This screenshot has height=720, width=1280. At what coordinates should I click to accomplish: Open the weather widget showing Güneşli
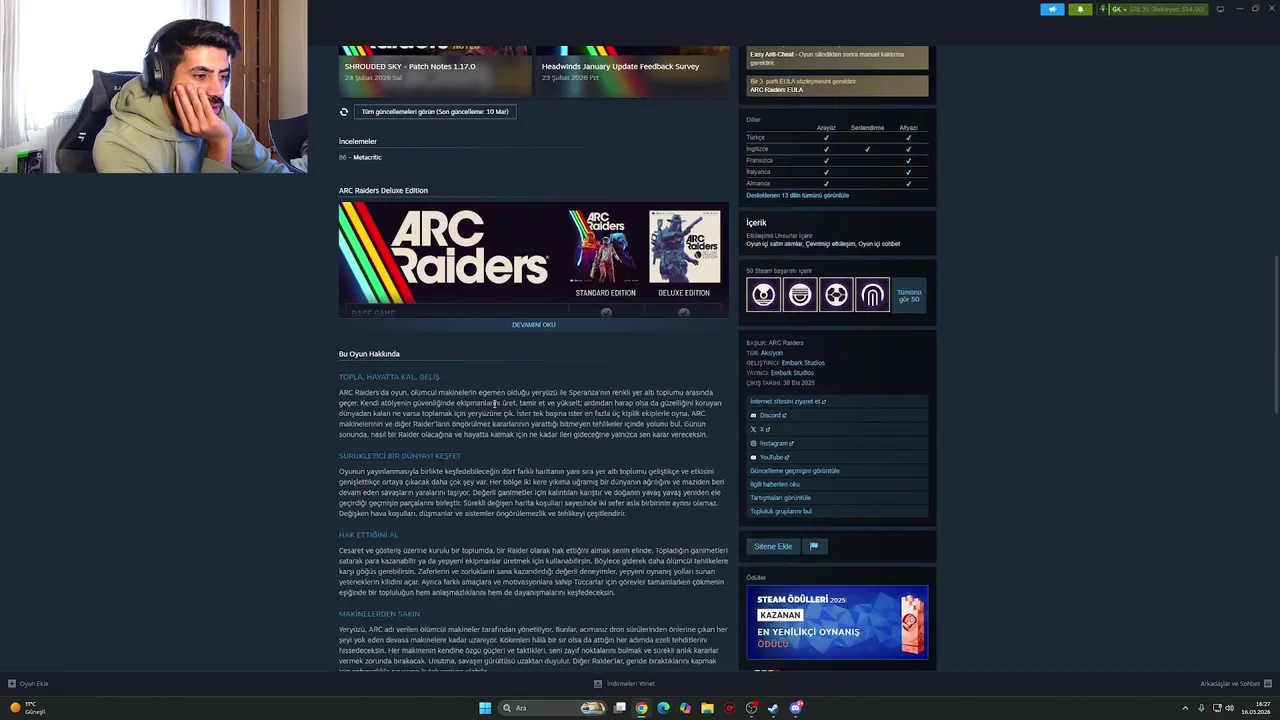click(28, 708)
